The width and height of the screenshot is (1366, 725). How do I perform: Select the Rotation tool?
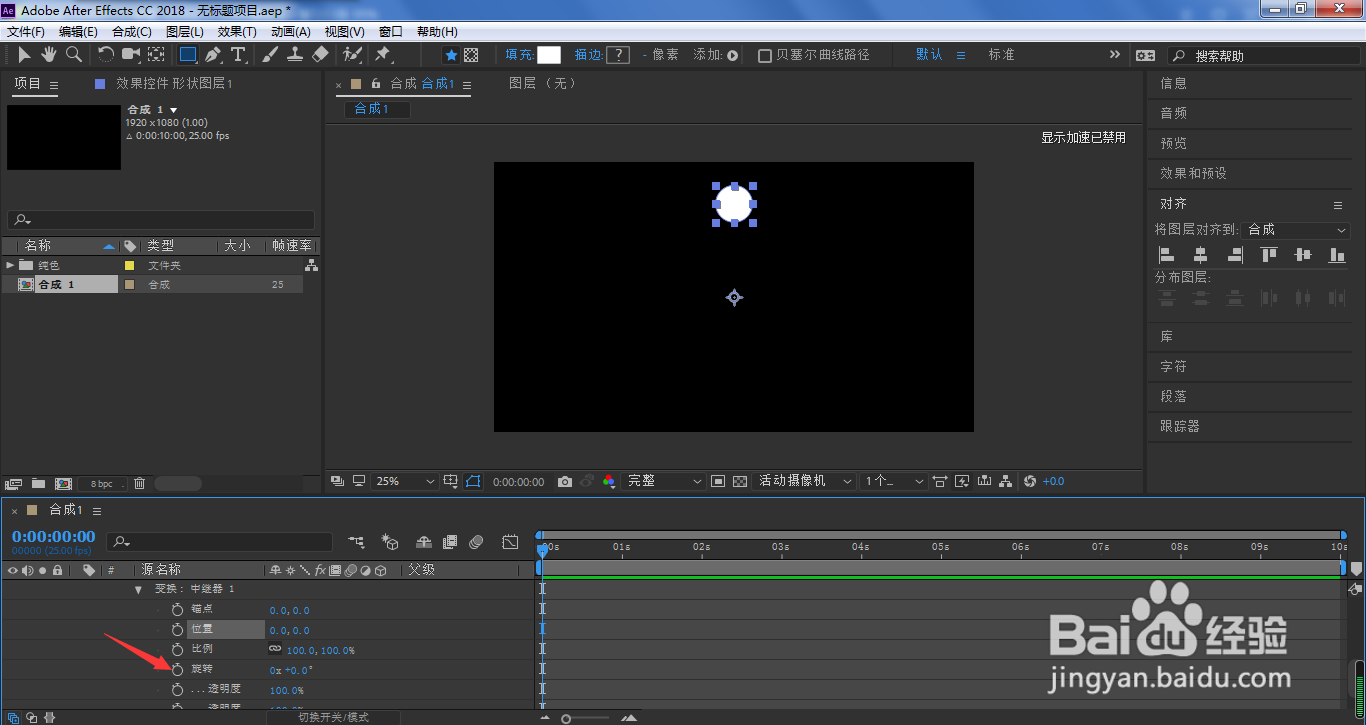point(105,54)
